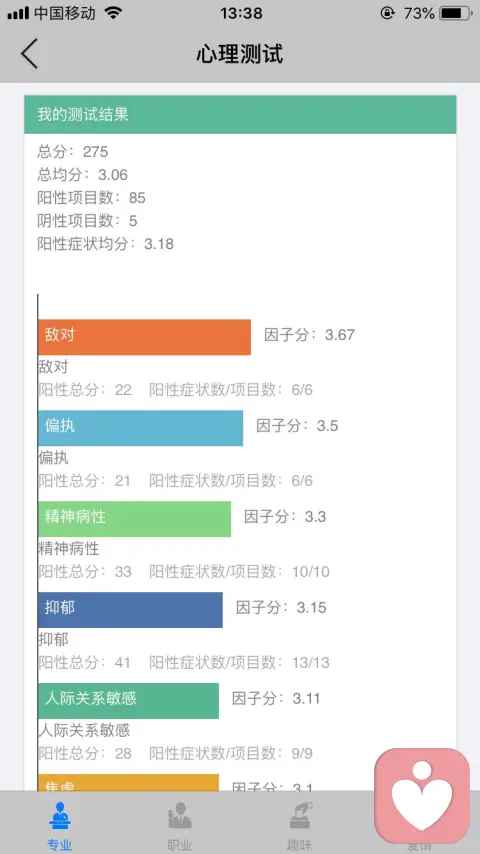The height and width of the screenshot is (854, 480).
Task: Click the 心理测试 page title
Action: click(240, 54)
